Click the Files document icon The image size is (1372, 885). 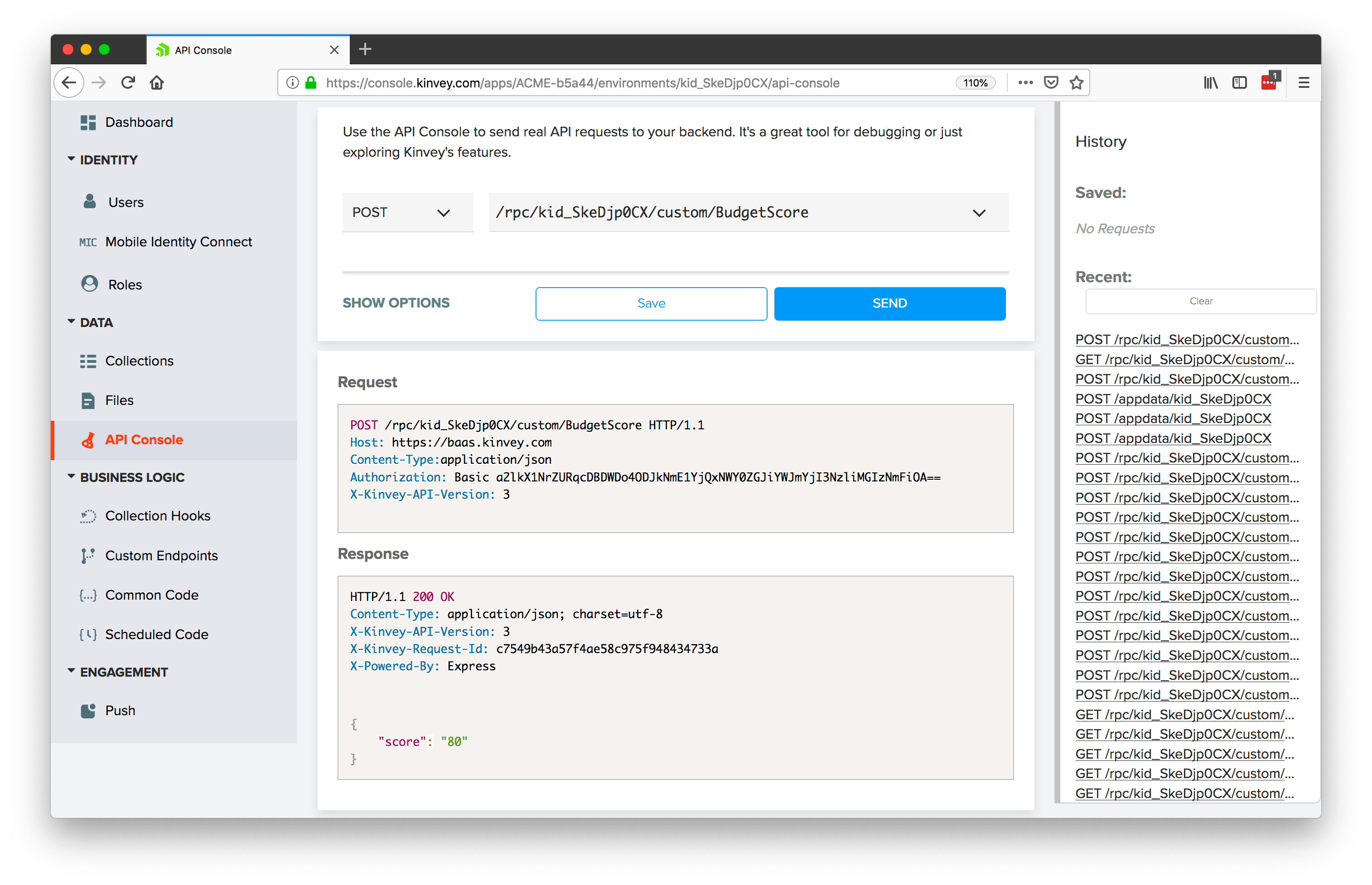coord(88,400)
